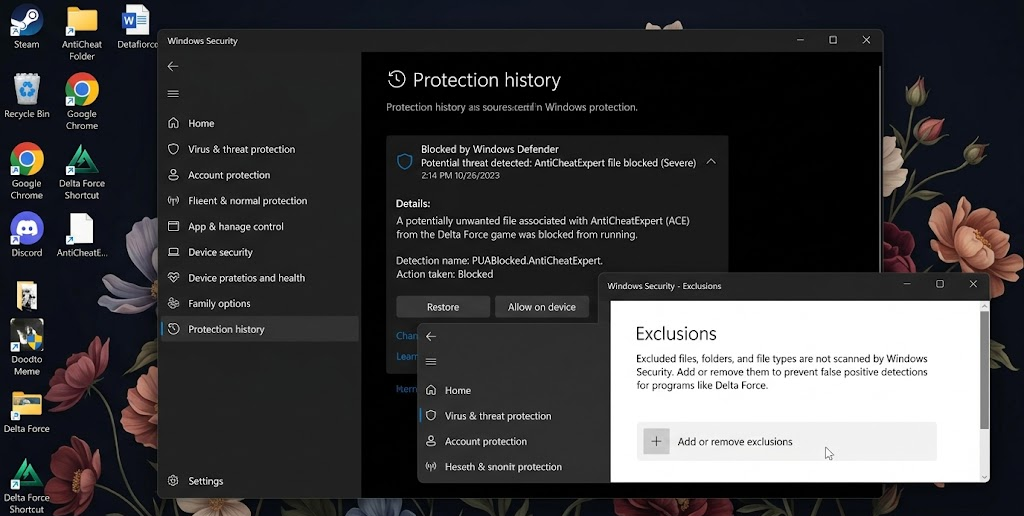Toggle hamburger menu in main Windows Security
This screenshot has height=516, width=1024.
pyautogui.click(x=173, y=93)
